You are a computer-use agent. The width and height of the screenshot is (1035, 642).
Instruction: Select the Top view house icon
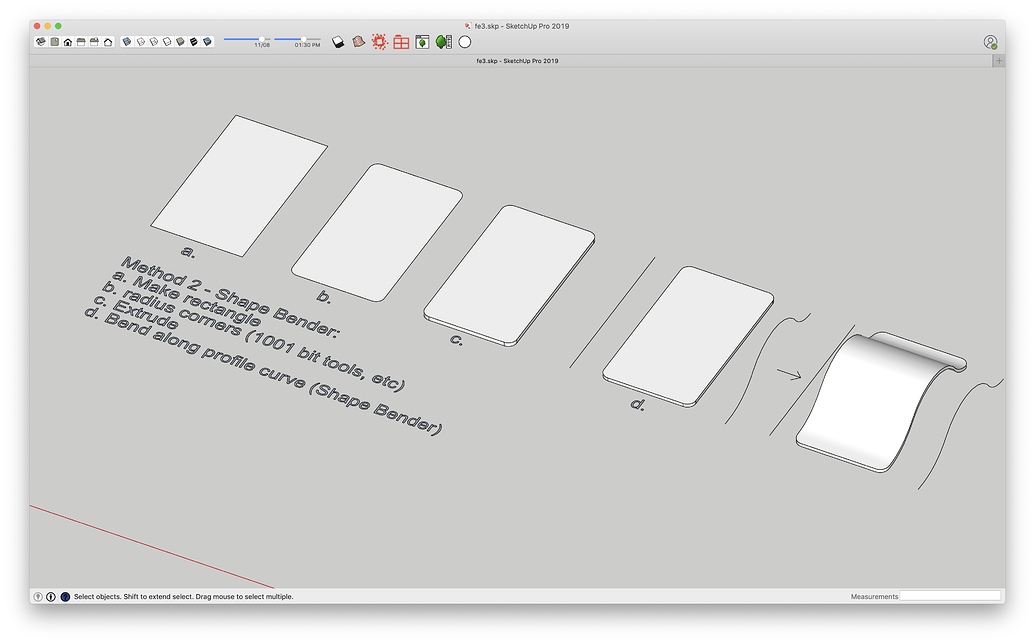tap(55, 42)
